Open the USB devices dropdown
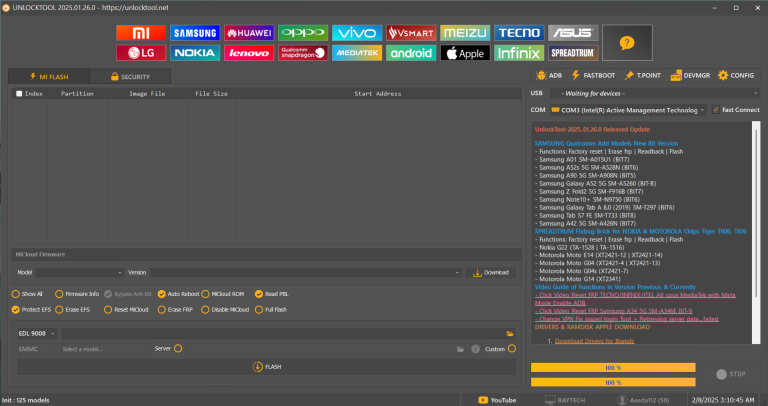The image size is (768, 406). 654,93
